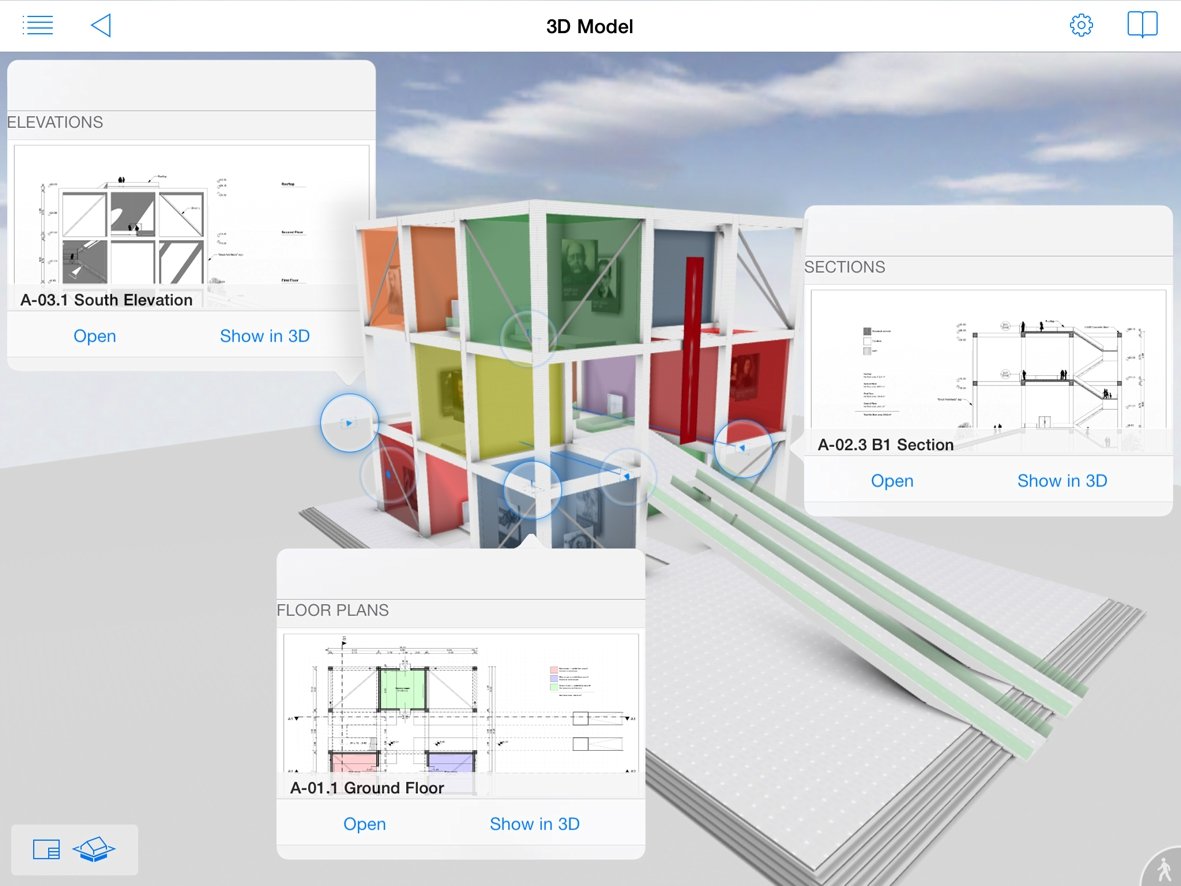
Task: Select the south elevation marker circle
Action: (x=349, y=423)
